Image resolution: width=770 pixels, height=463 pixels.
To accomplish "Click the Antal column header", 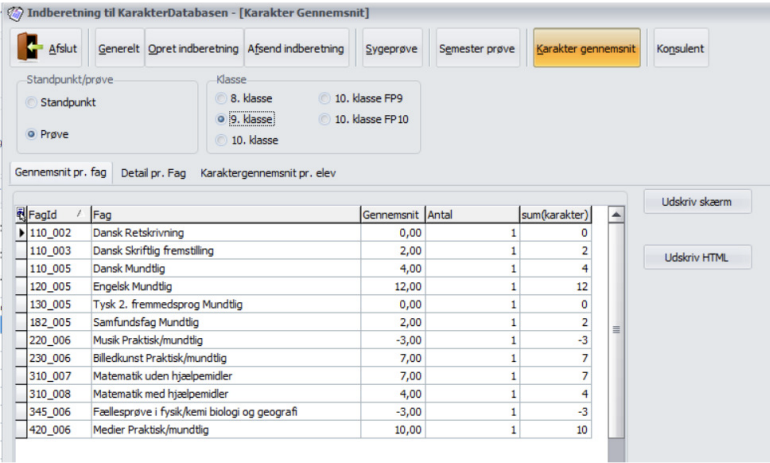I will click(x=472, y=215).
